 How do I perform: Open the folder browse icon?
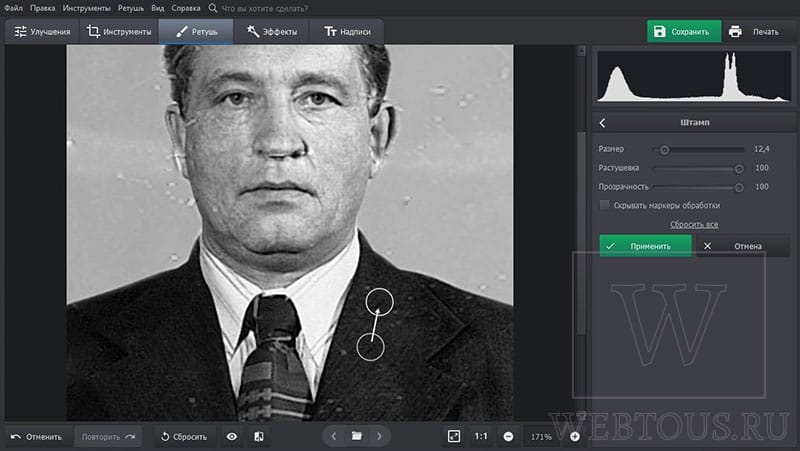coord(357,436)
